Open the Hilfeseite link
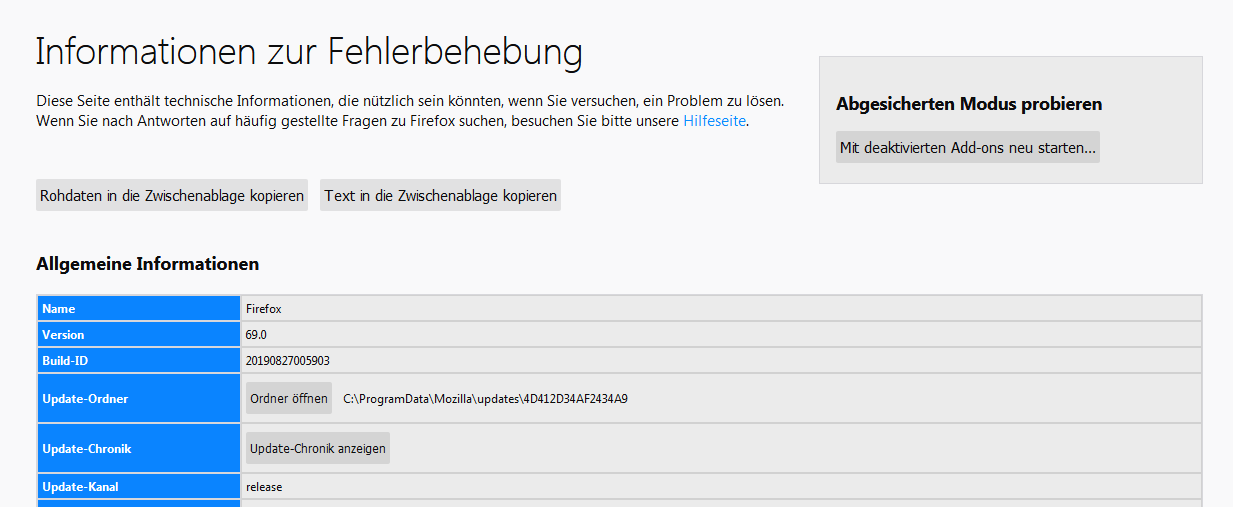 714,121
